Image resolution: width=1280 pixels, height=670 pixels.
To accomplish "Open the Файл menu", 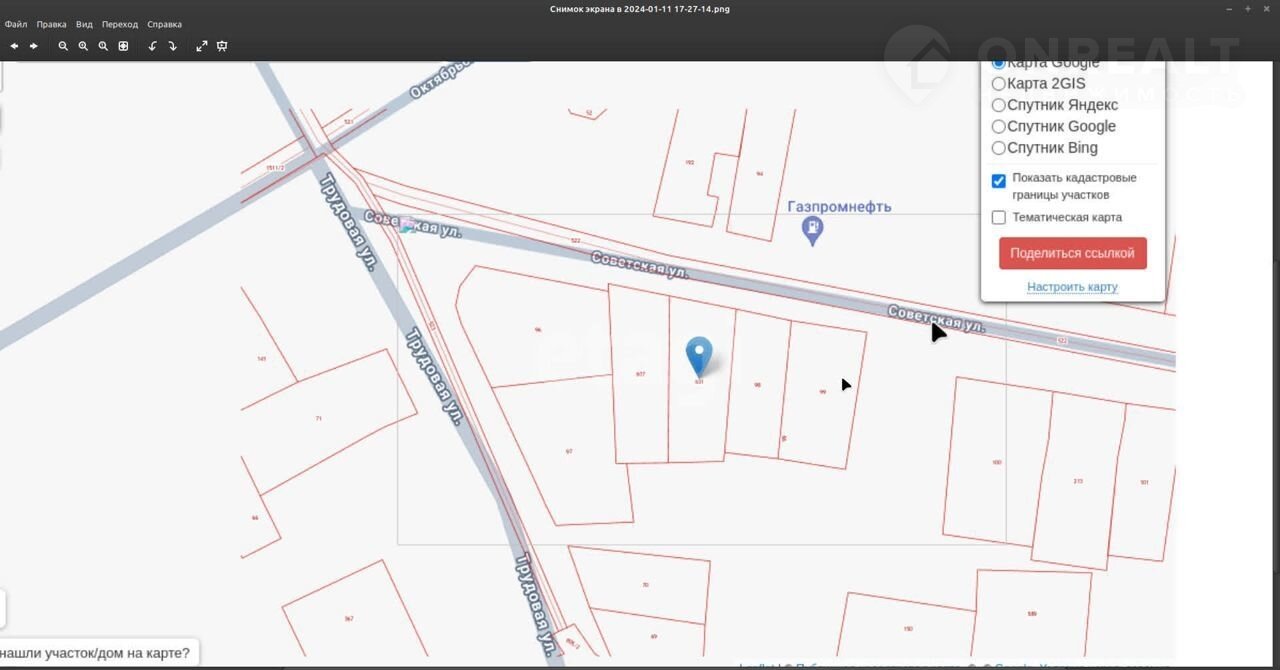I will pos(16,24).
